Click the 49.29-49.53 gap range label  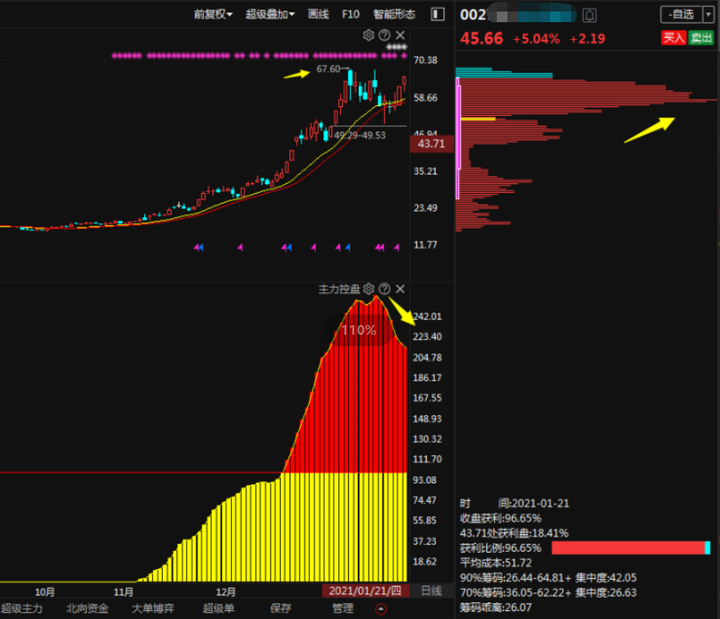(360, 135)
